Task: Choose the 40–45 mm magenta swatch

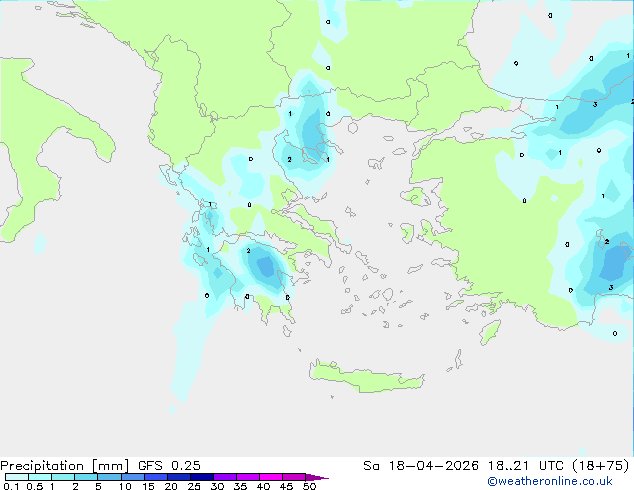Action: tap(271, 477)
